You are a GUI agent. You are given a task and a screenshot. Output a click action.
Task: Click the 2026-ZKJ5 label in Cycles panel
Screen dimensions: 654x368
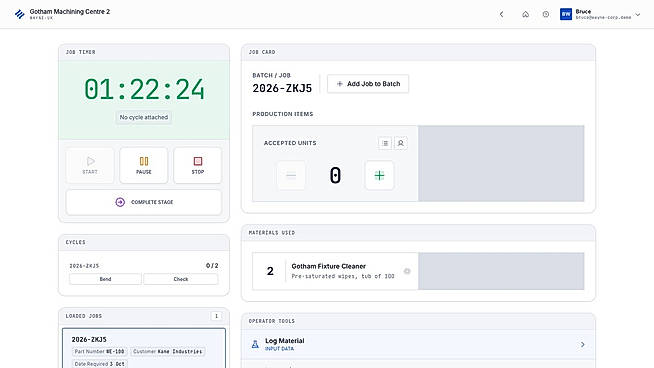pos(84,266)
